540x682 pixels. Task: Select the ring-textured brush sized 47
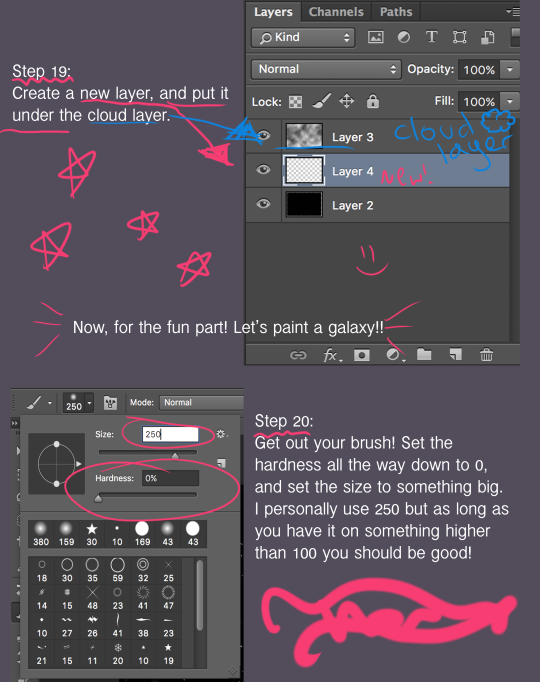pos(168,598)
